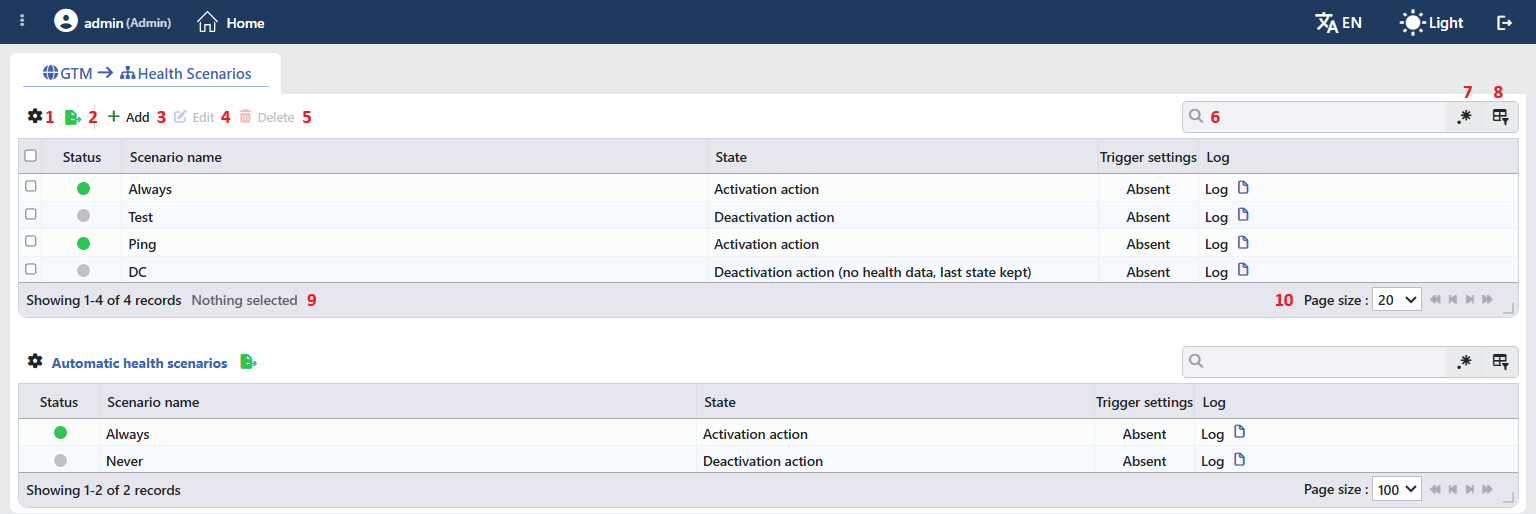
Task: Export the top scenarios table
Action: (73, 117)
